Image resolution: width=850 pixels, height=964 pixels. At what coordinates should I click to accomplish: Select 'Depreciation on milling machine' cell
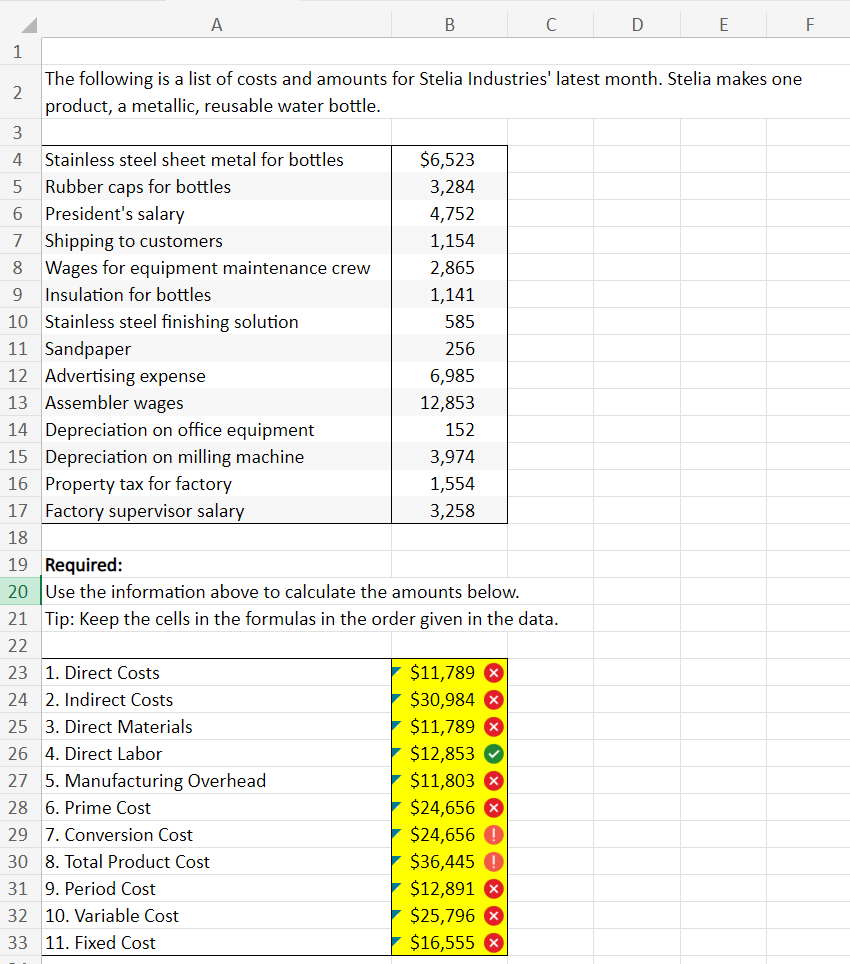click(x=216, y=457)
